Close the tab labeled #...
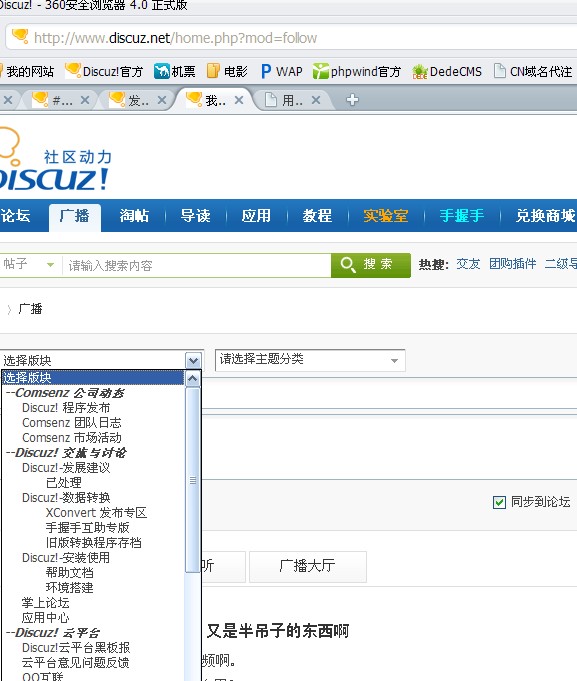The image size is (577, 681). coord(85,100)
